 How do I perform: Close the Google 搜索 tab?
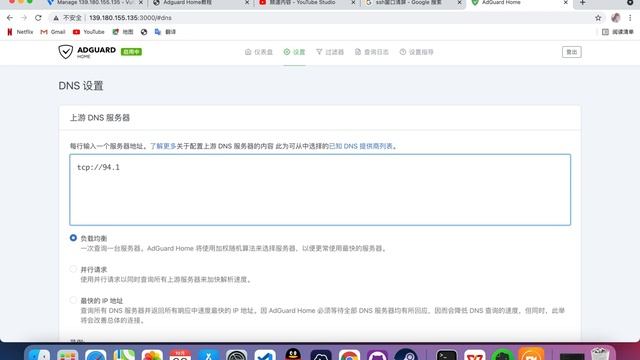(460, 3)
